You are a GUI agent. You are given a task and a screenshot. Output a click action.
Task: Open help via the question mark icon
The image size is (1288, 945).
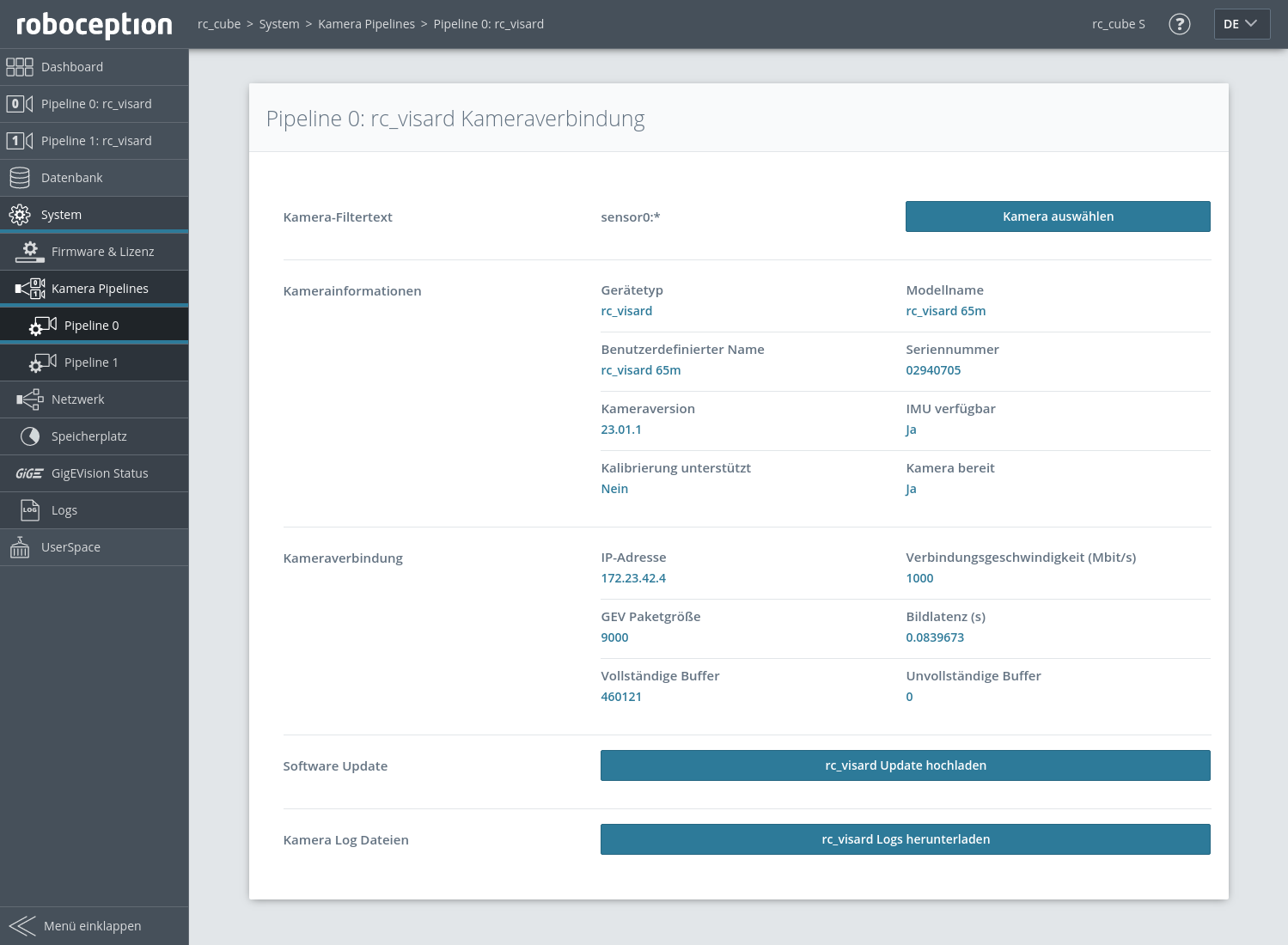pyautogui.click(x=1180, y=24)
